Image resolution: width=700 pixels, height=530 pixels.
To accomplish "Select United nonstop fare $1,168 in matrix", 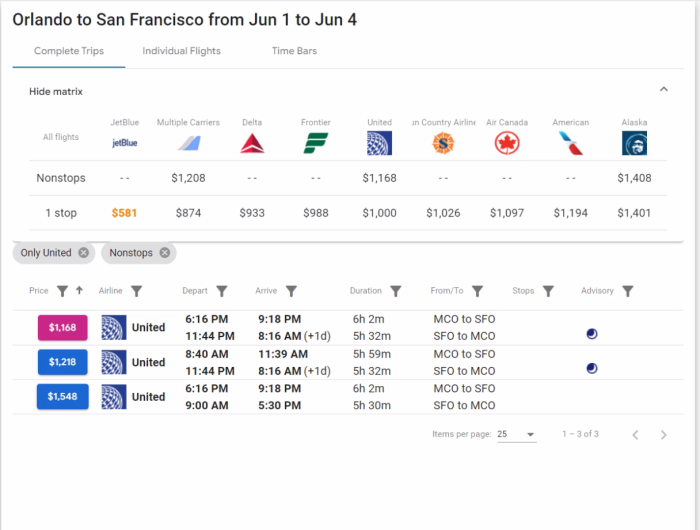I will coord(379,178).
